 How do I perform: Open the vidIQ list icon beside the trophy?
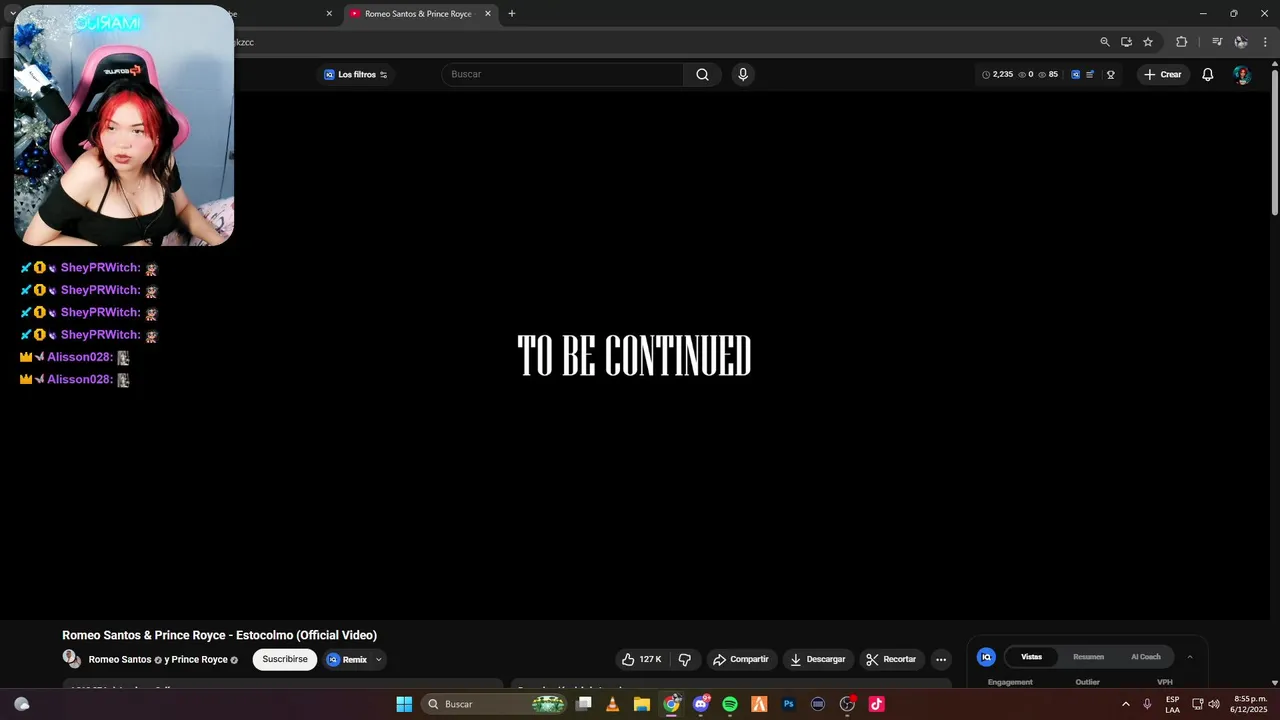click(1090, 75)
